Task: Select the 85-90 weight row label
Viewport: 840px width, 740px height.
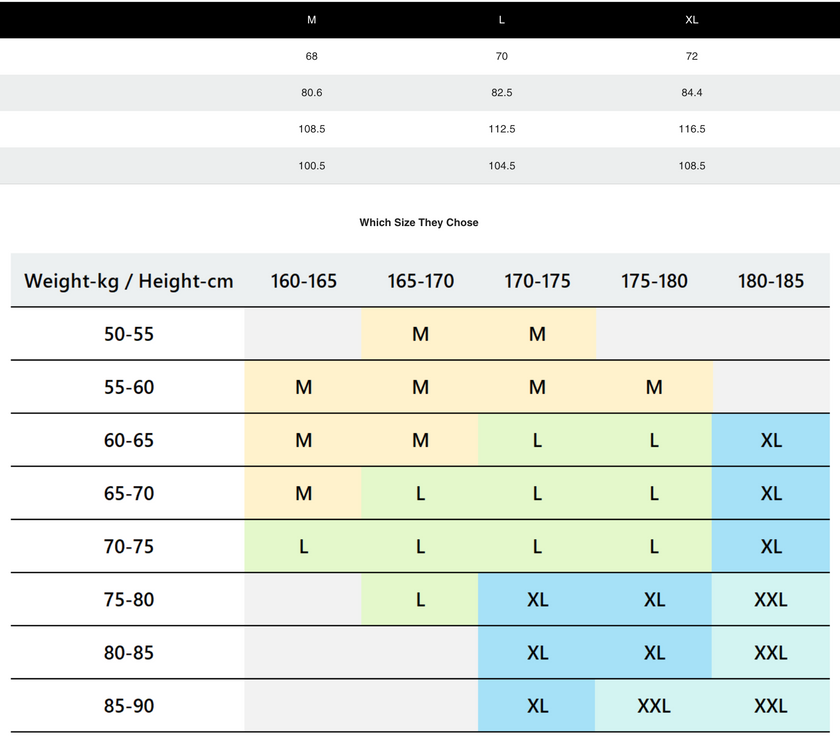Action: coord(129,706)
